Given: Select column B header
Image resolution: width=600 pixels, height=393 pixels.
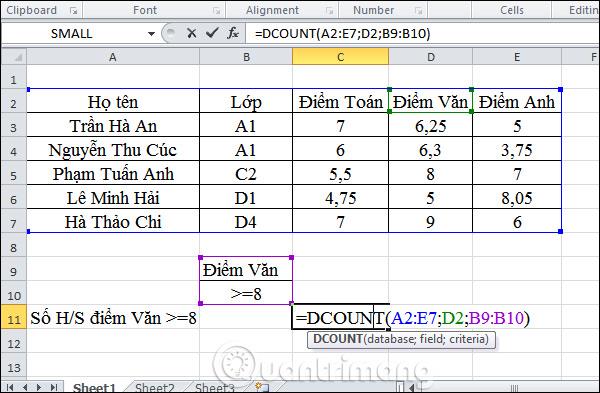Looking at the screenshot, I should pos(246,57).
